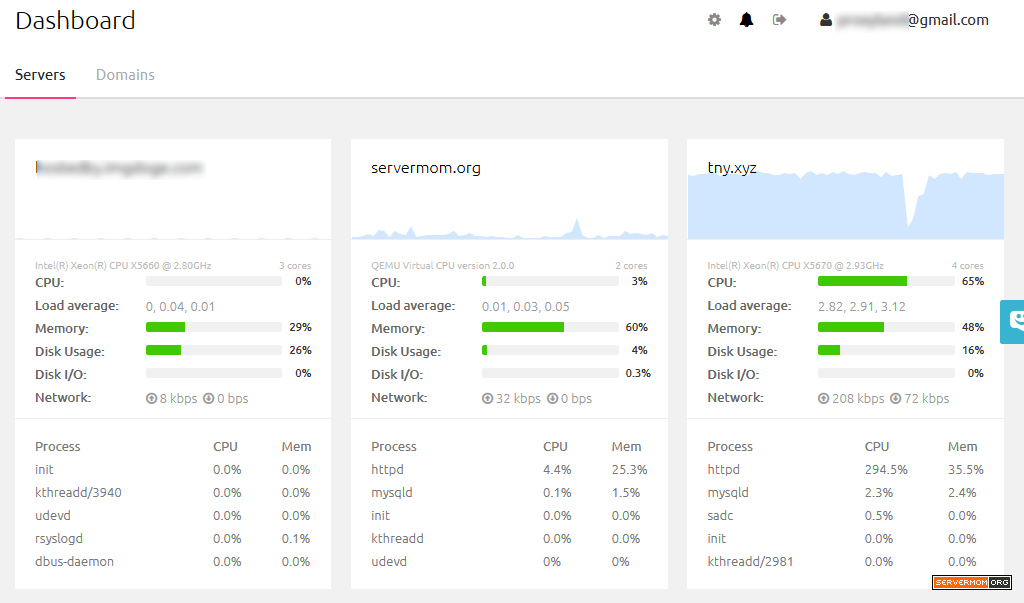Image resolution: width=1024 pixels, height=603 pixels.
Task: Click download arrow icon beside 72 kbps
Action: (895, 399)
